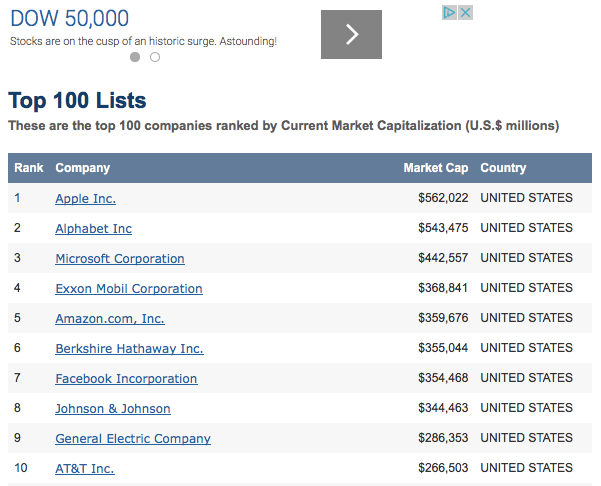Open the Exxon Mobil Corporation link
This screenshot has height=486, width=601.
click(x=129, y=288)
